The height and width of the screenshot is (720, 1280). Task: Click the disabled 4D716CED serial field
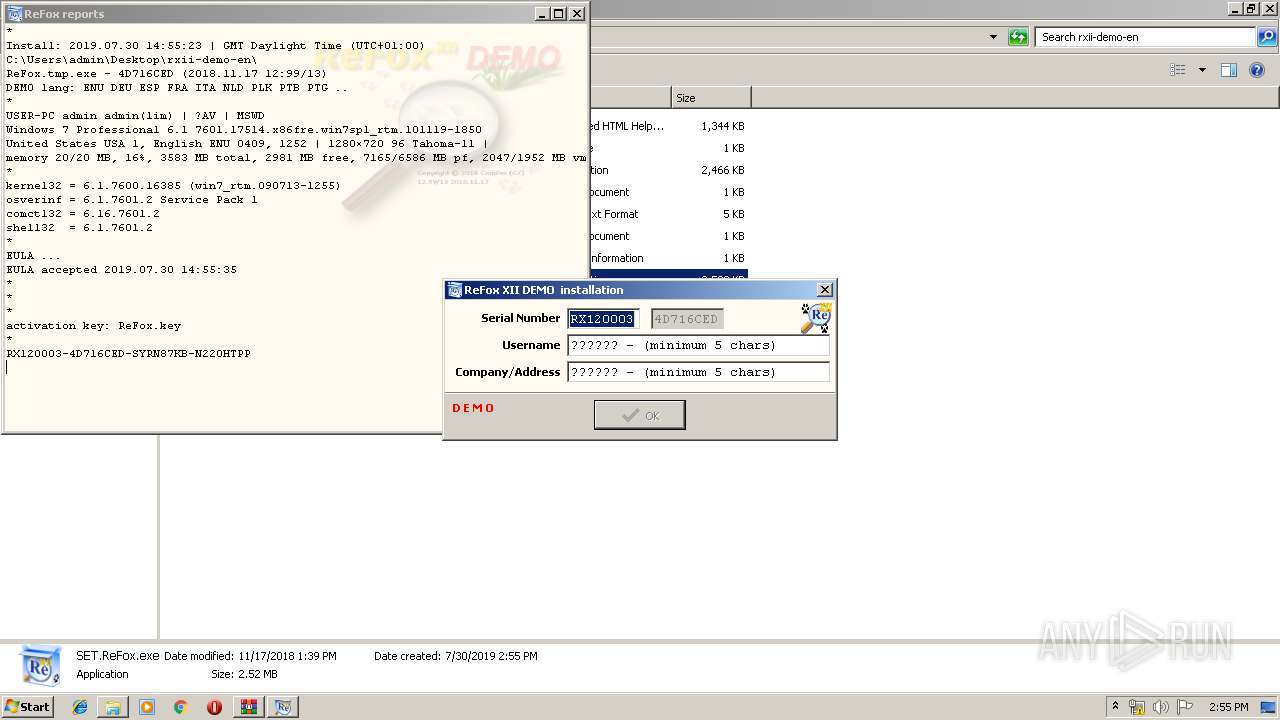(687, 319)
